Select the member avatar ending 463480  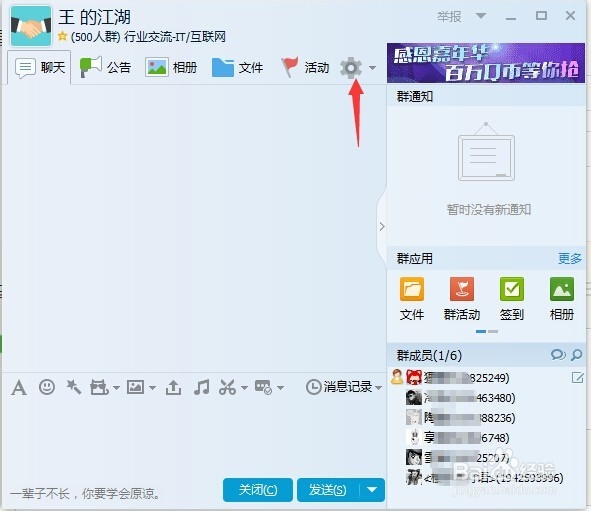click(x=413, y=398)
